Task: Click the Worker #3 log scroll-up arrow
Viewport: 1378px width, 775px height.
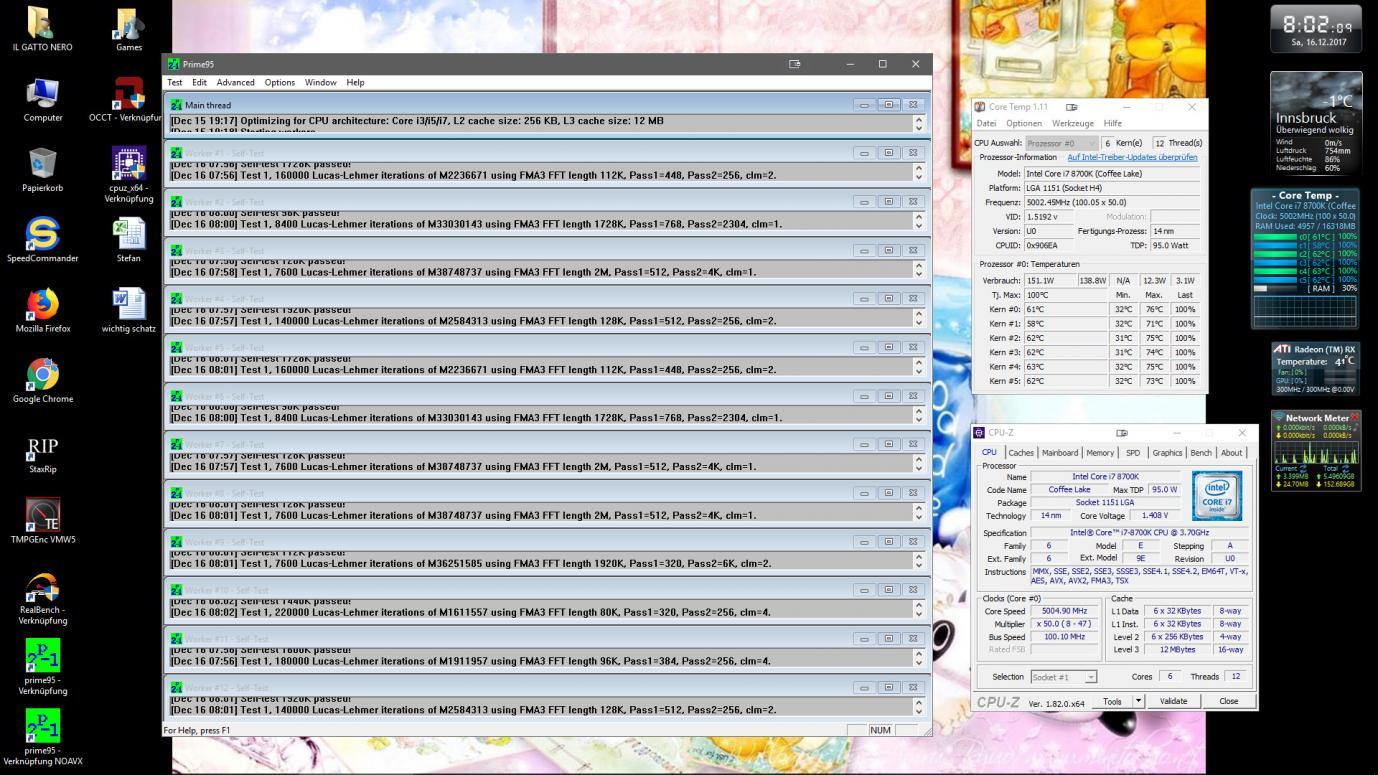Action: [919, 264]
